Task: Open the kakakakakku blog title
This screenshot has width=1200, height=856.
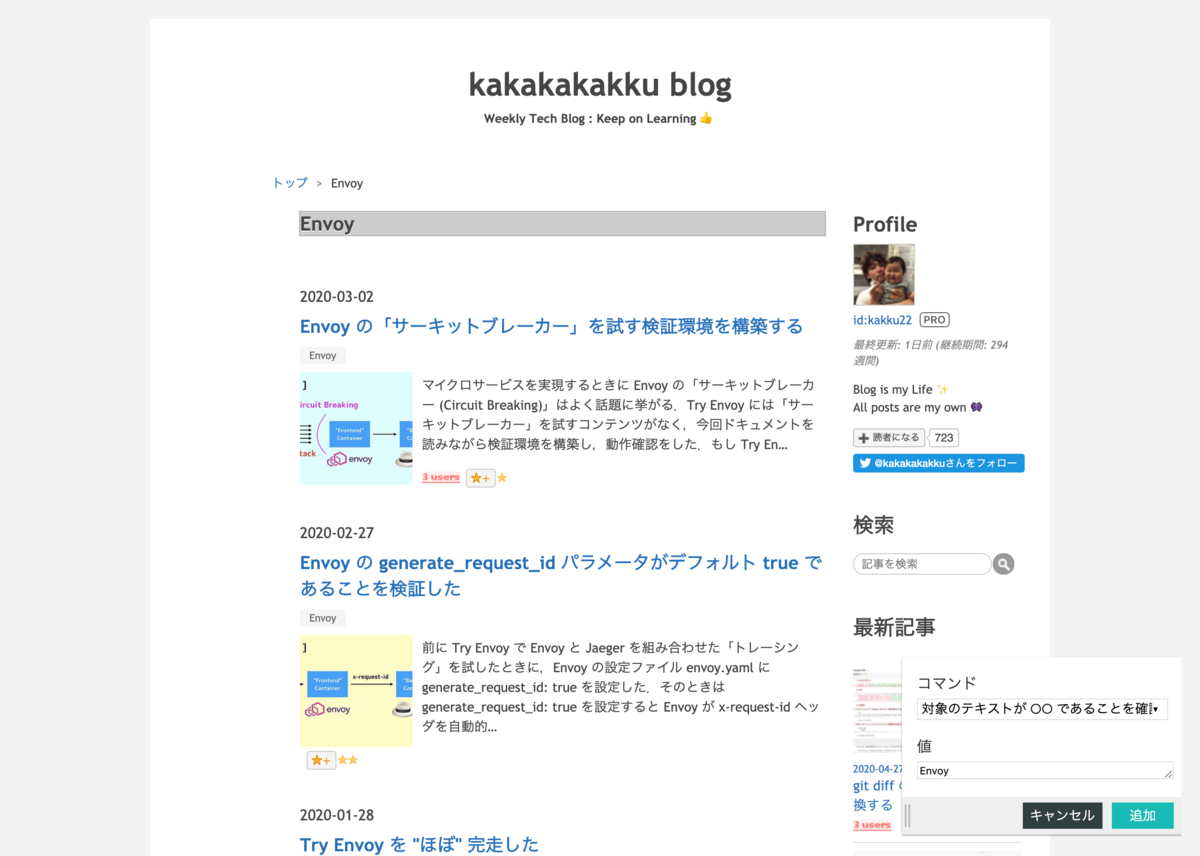Action: point(600,84)
